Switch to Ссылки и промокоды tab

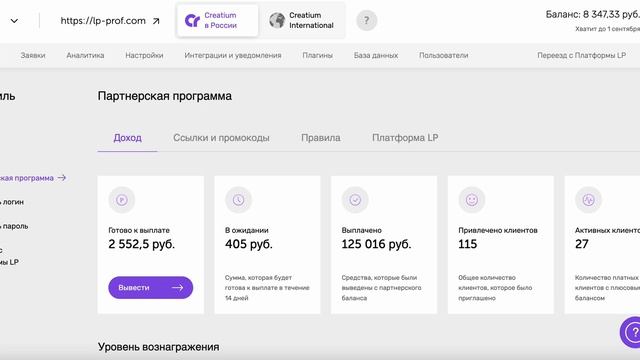[221, 138]
